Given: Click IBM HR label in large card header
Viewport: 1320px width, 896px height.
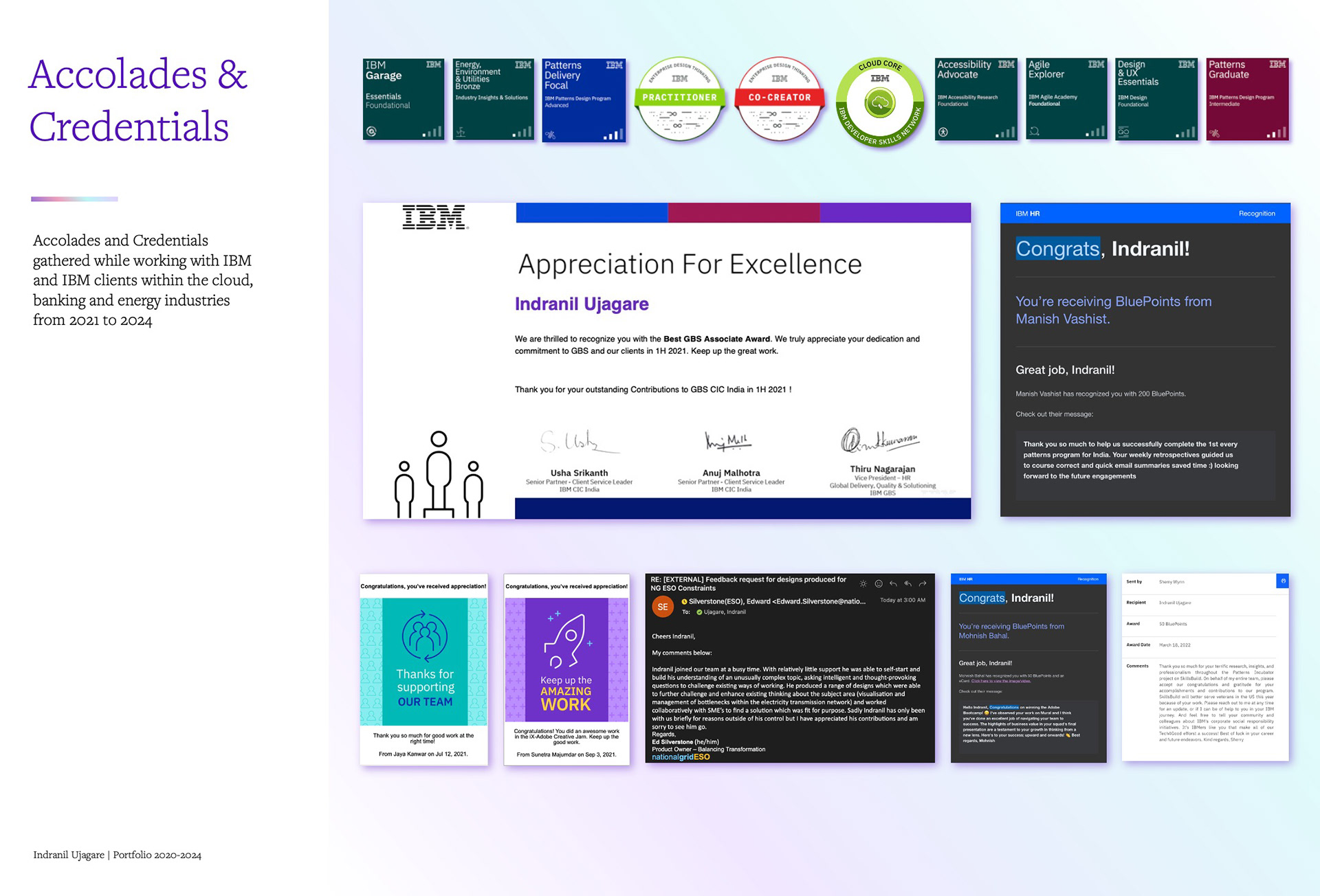Looking at the screenshot, I should tap(1028, 214).
